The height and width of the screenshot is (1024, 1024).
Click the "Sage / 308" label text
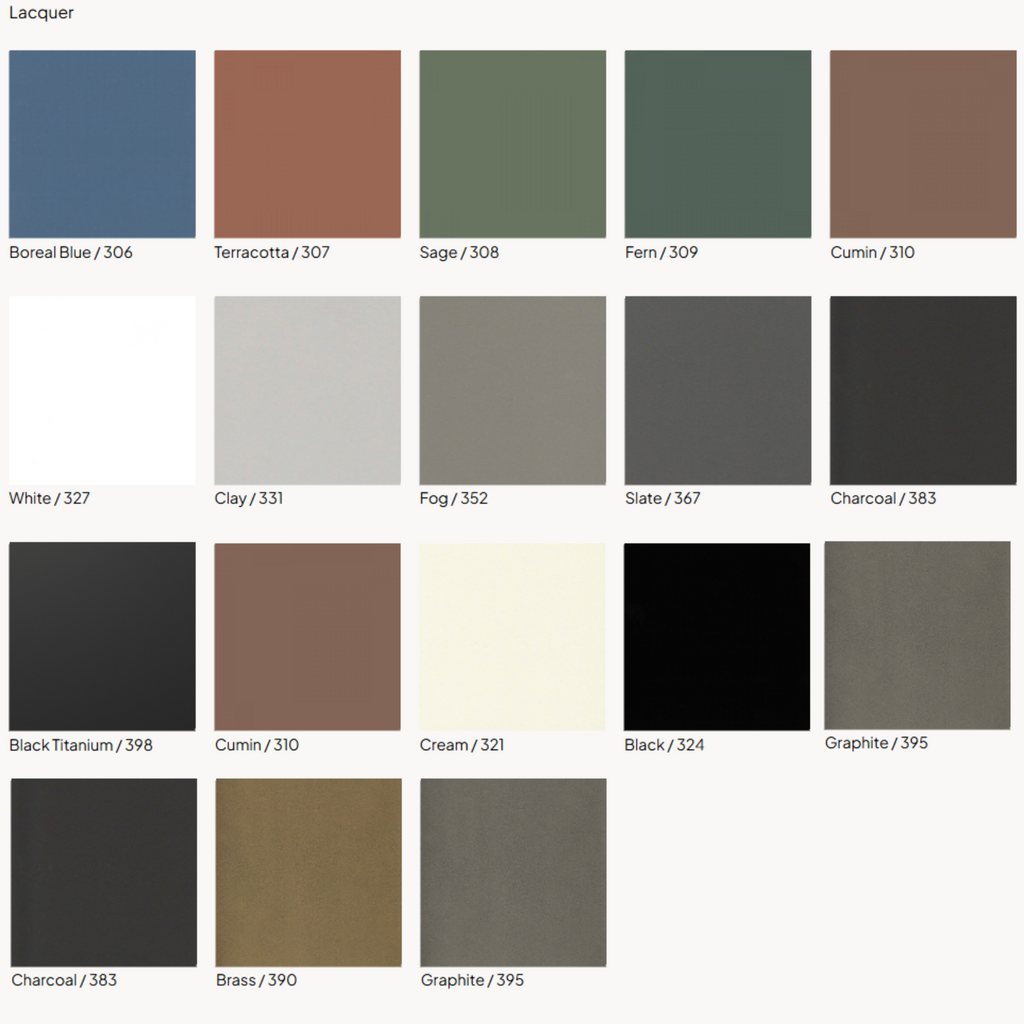459,252
